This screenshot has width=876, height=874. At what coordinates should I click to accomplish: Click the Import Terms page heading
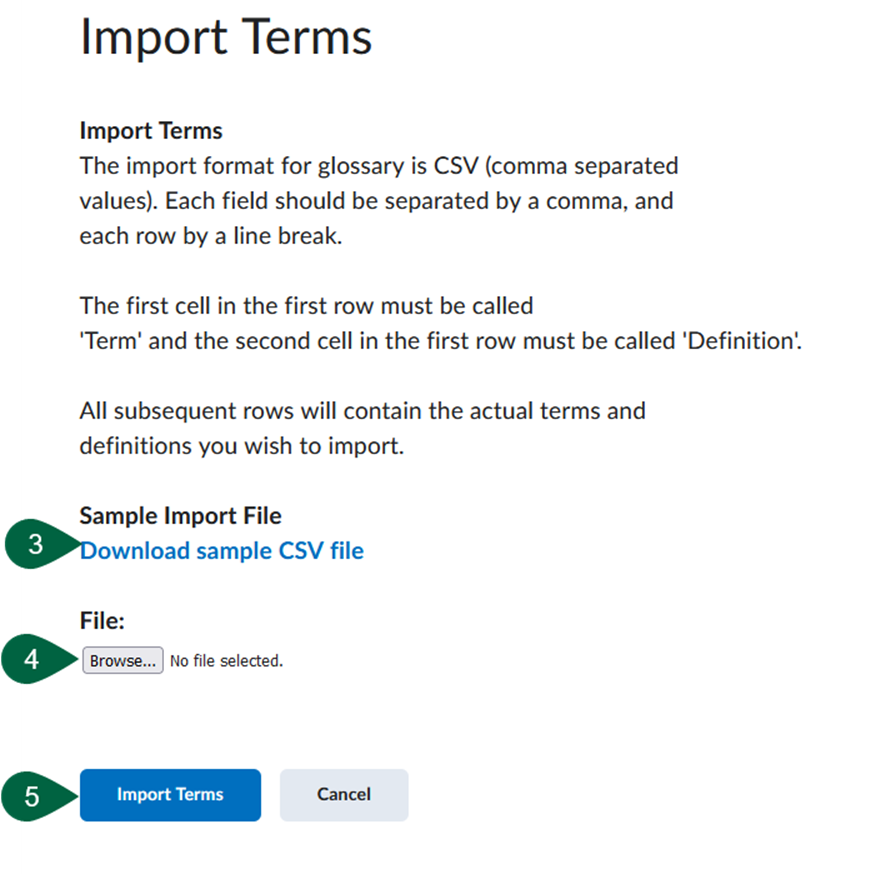click(225, 38)
